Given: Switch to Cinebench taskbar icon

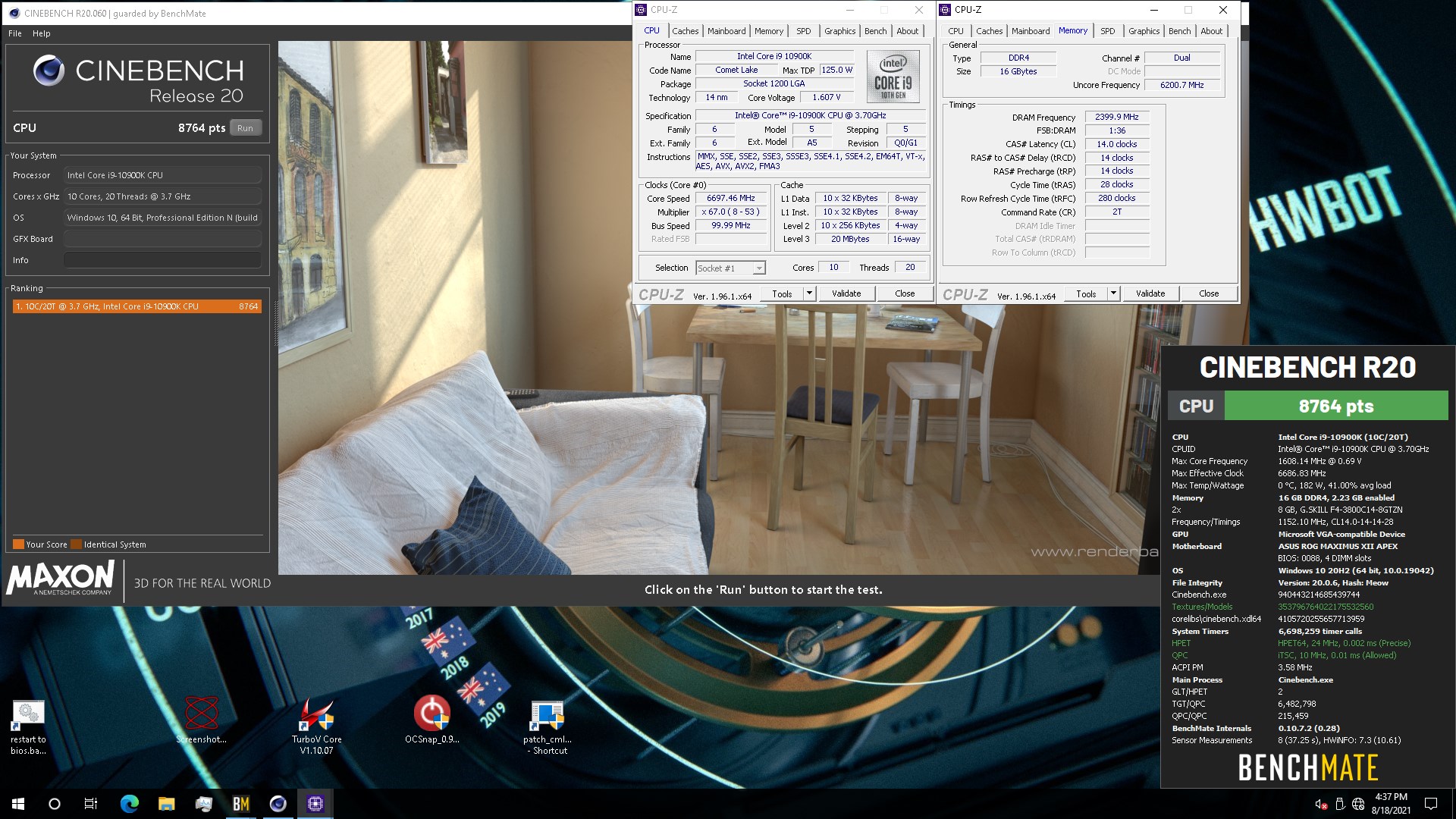Looking at the screenshot, I should [x=278, y=804].
